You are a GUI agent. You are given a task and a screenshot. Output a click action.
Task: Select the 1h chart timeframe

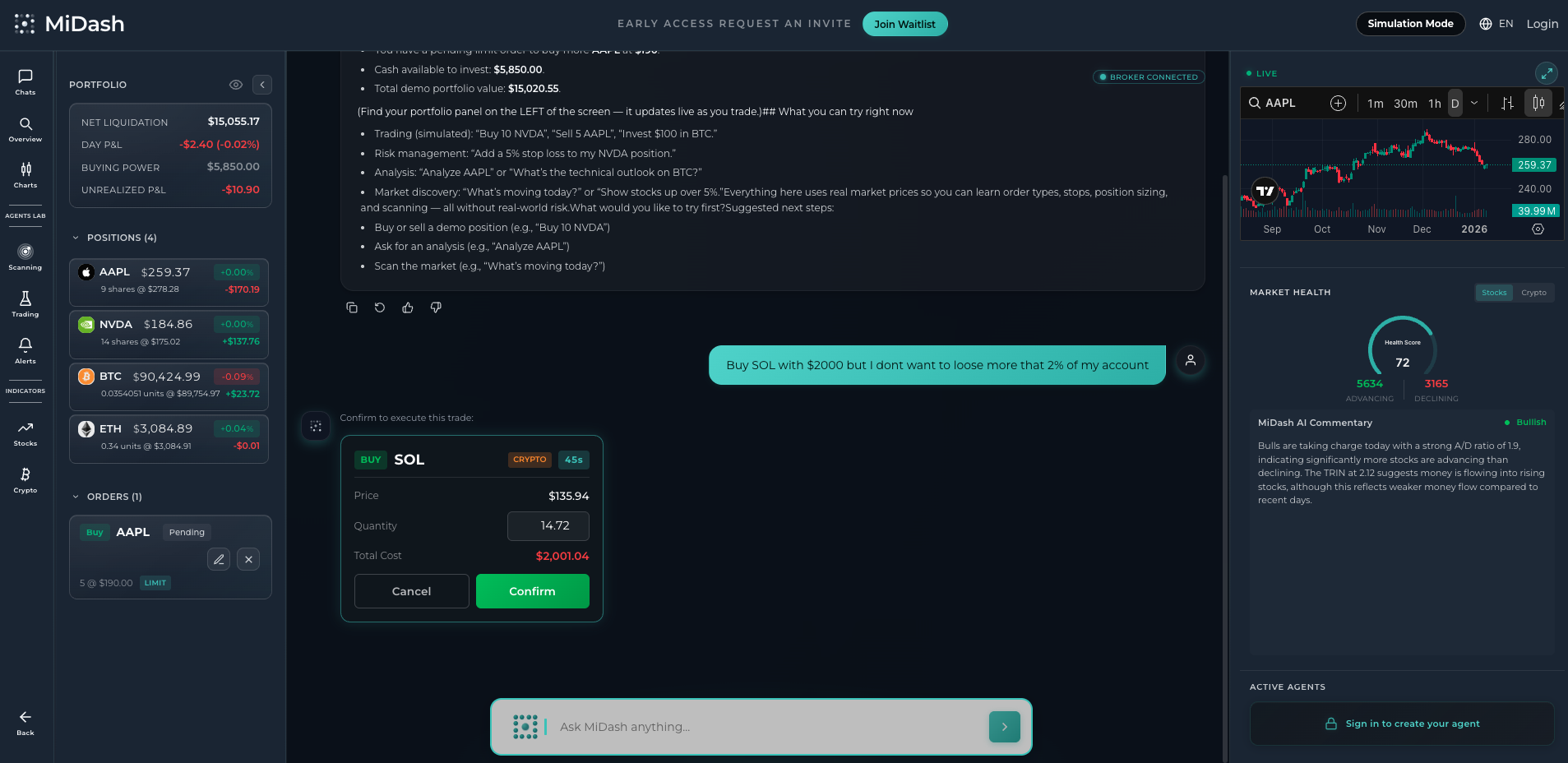coord(1434,103)
